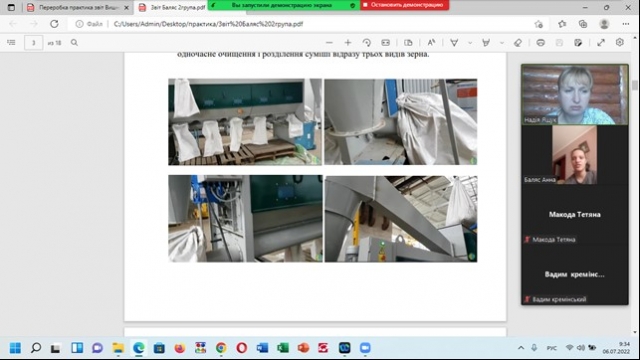Select Макода Тетяна participant tile
Screen dimensions: 640x360
[575, 215]
